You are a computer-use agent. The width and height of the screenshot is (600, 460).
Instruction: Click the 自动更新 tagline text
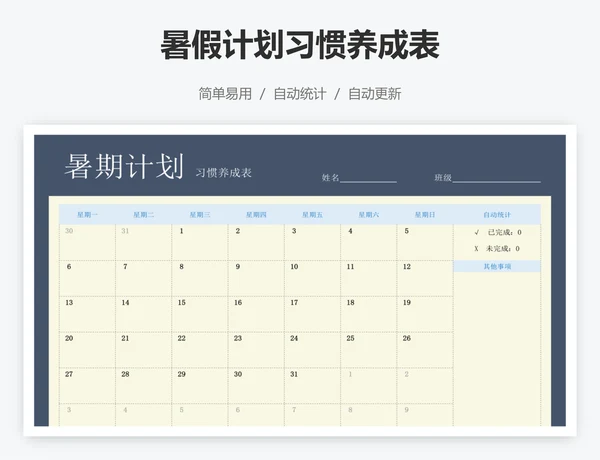coord(375,94)
